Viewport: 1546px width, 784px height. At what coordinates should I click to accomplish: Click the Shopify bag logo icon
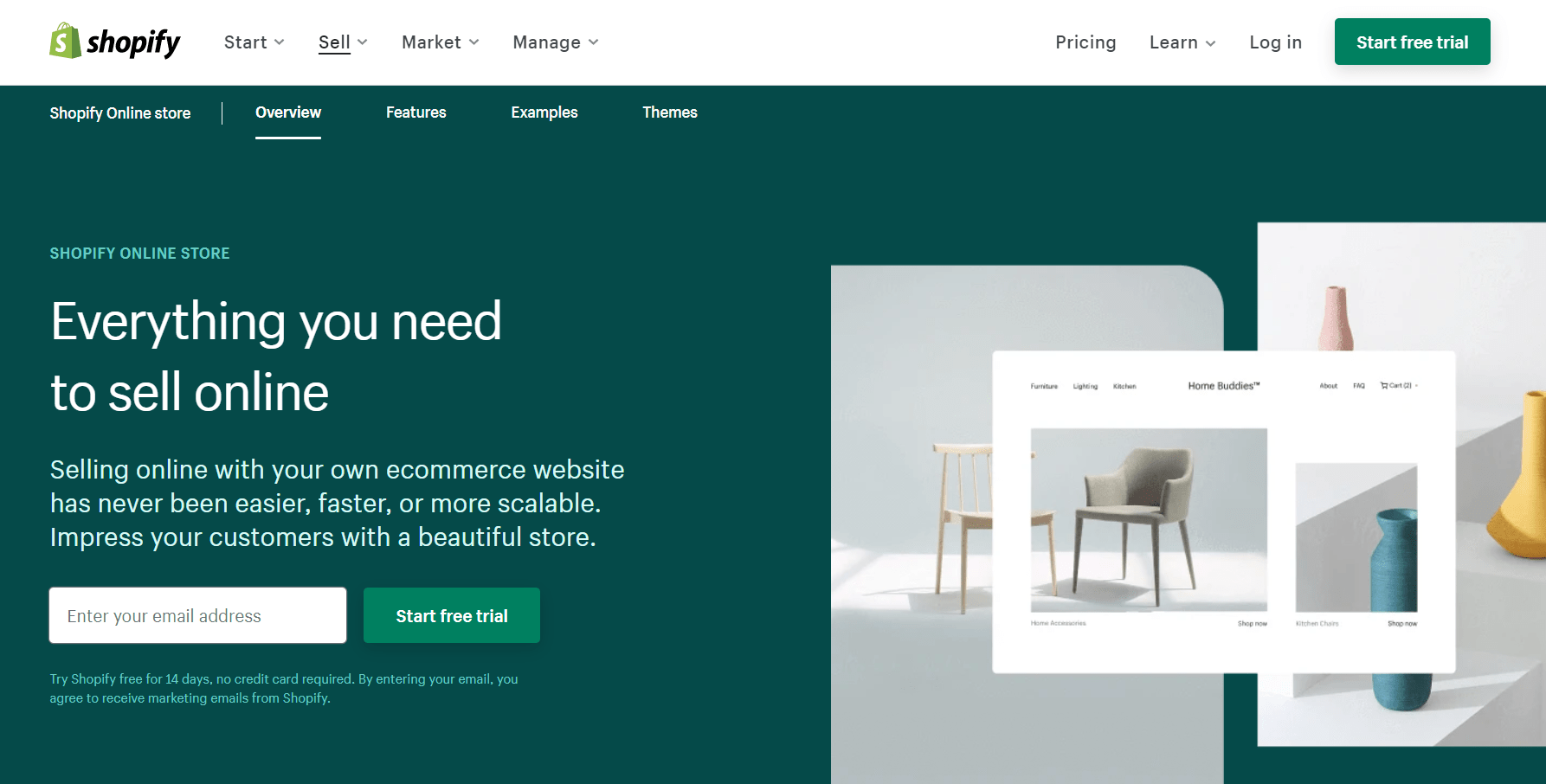pos(65,41)
